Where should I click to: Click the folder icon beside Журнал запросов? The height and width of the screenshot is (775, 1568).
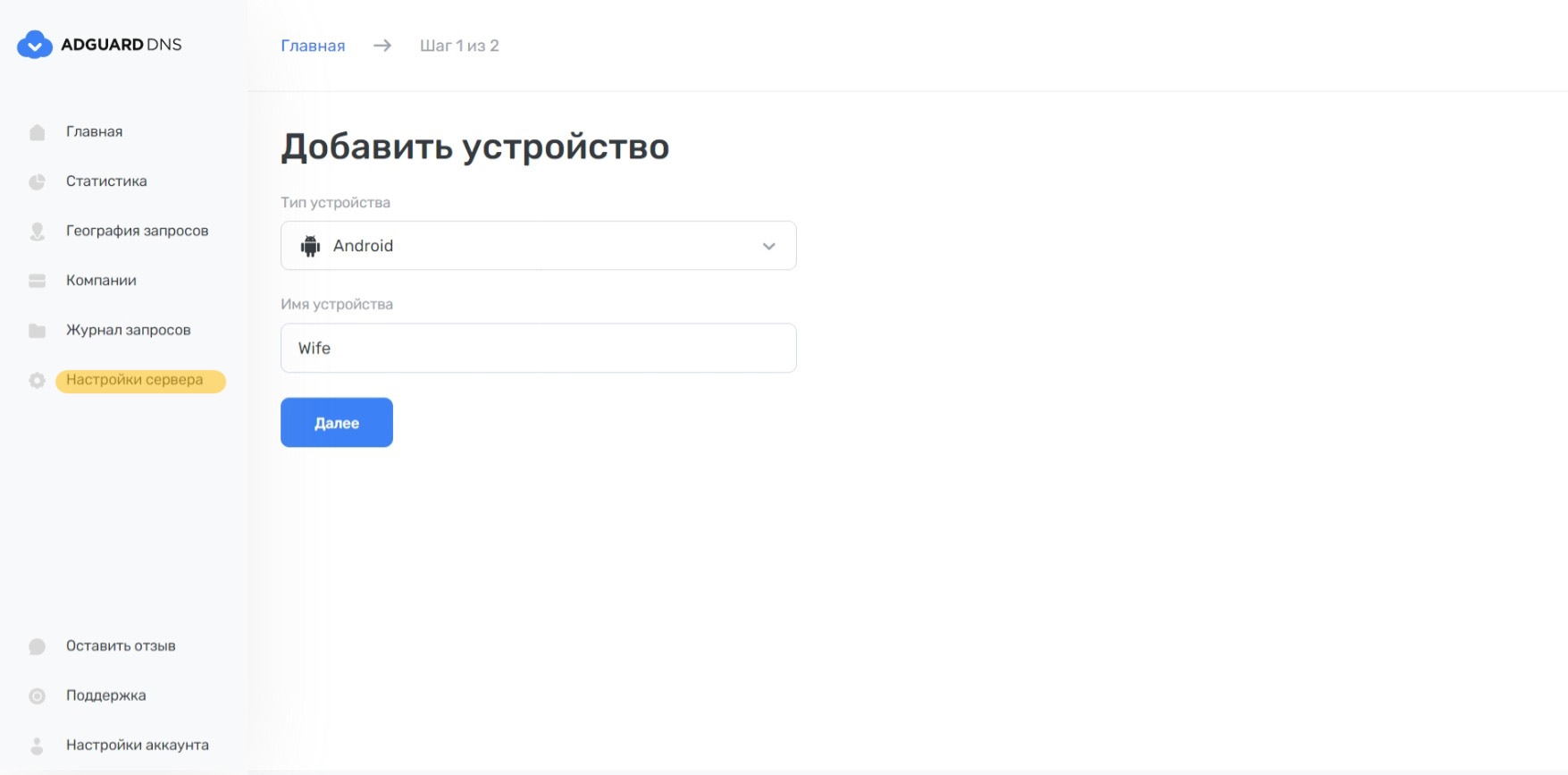click(x=37, y=331)
